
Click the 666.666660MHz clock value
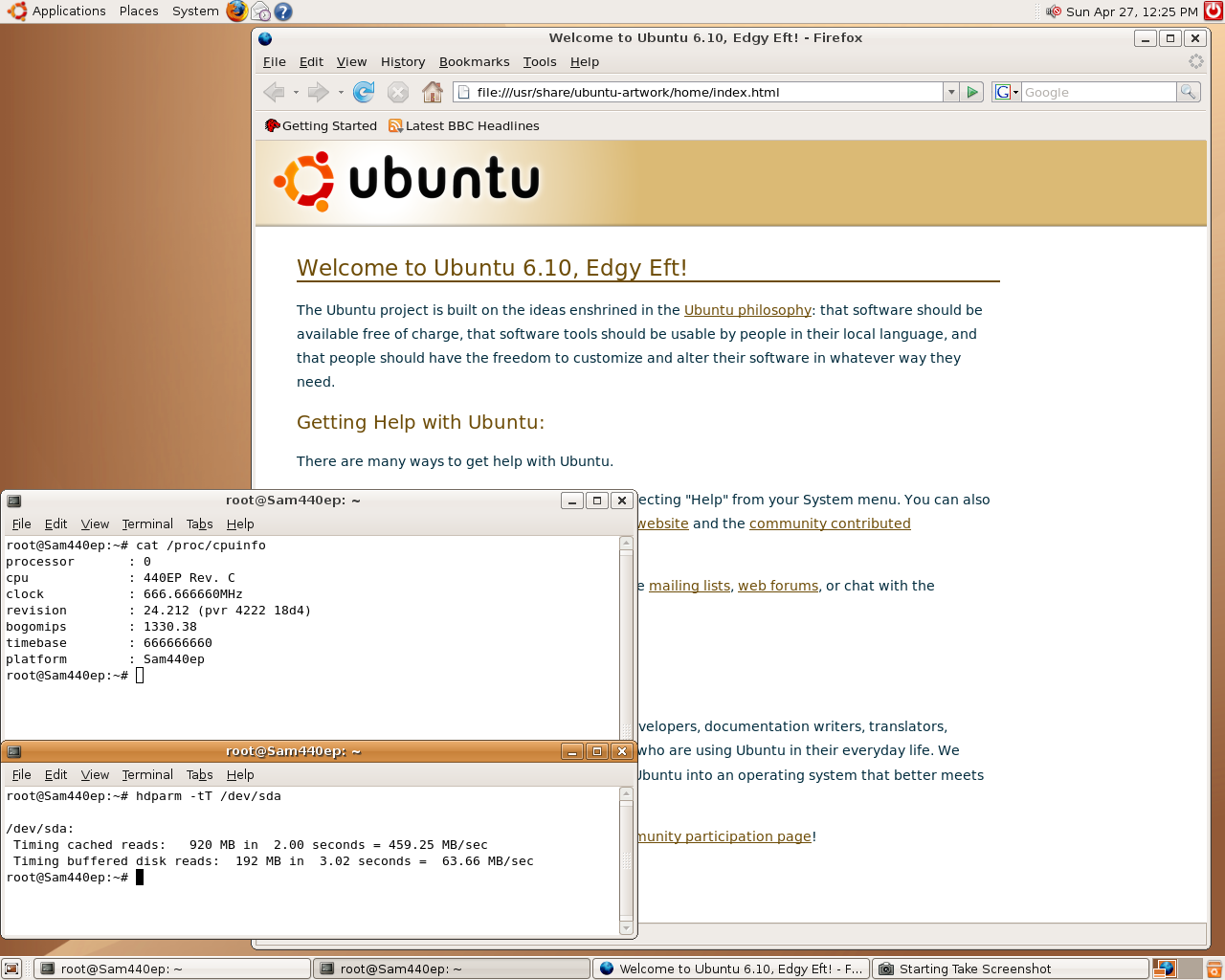[193, 594]
